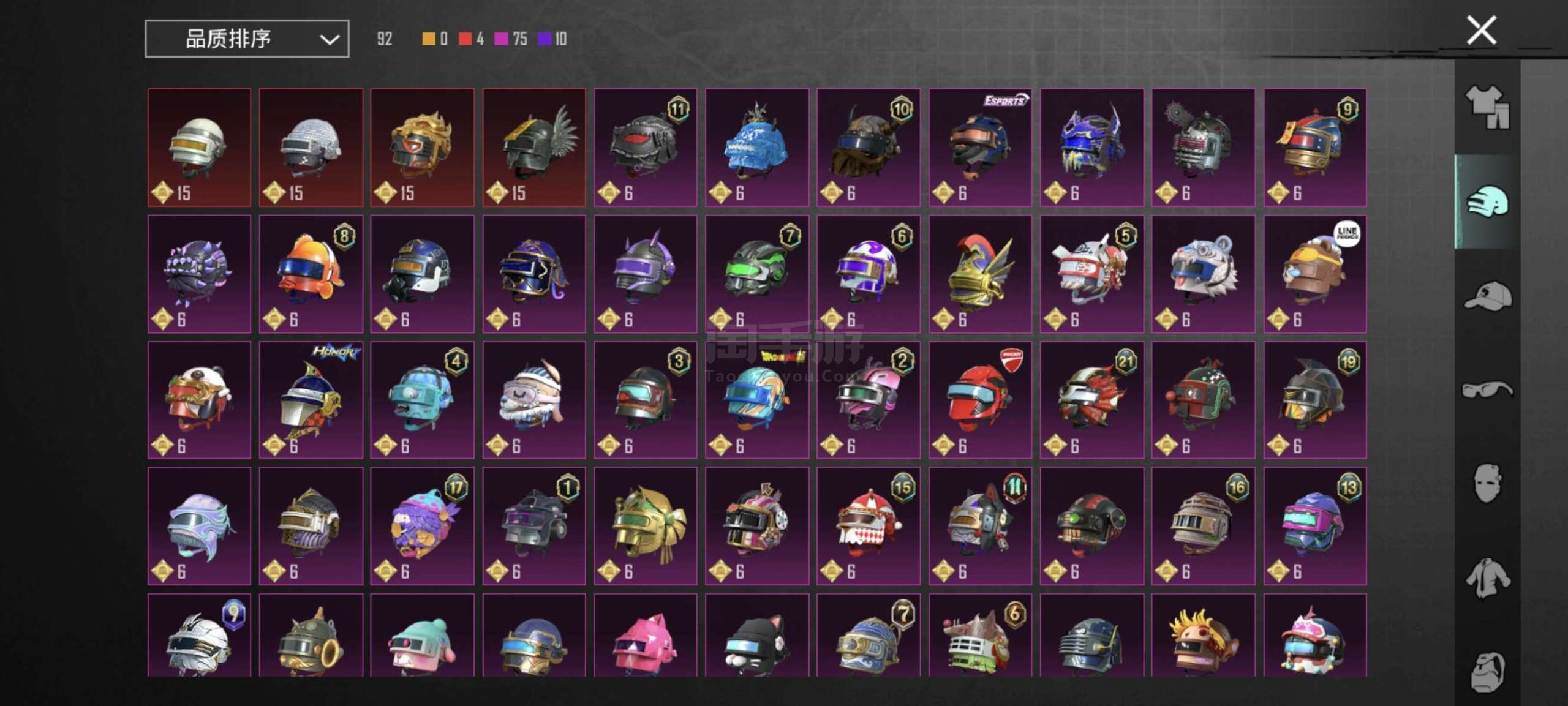Select the red Ducati helmet

980,400
